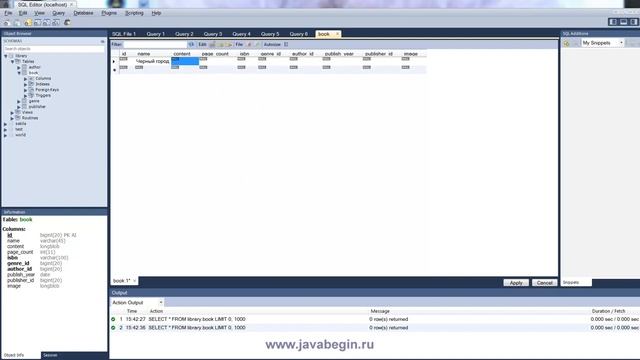Click the sixth icon in the main toolbar

point(56,23)
